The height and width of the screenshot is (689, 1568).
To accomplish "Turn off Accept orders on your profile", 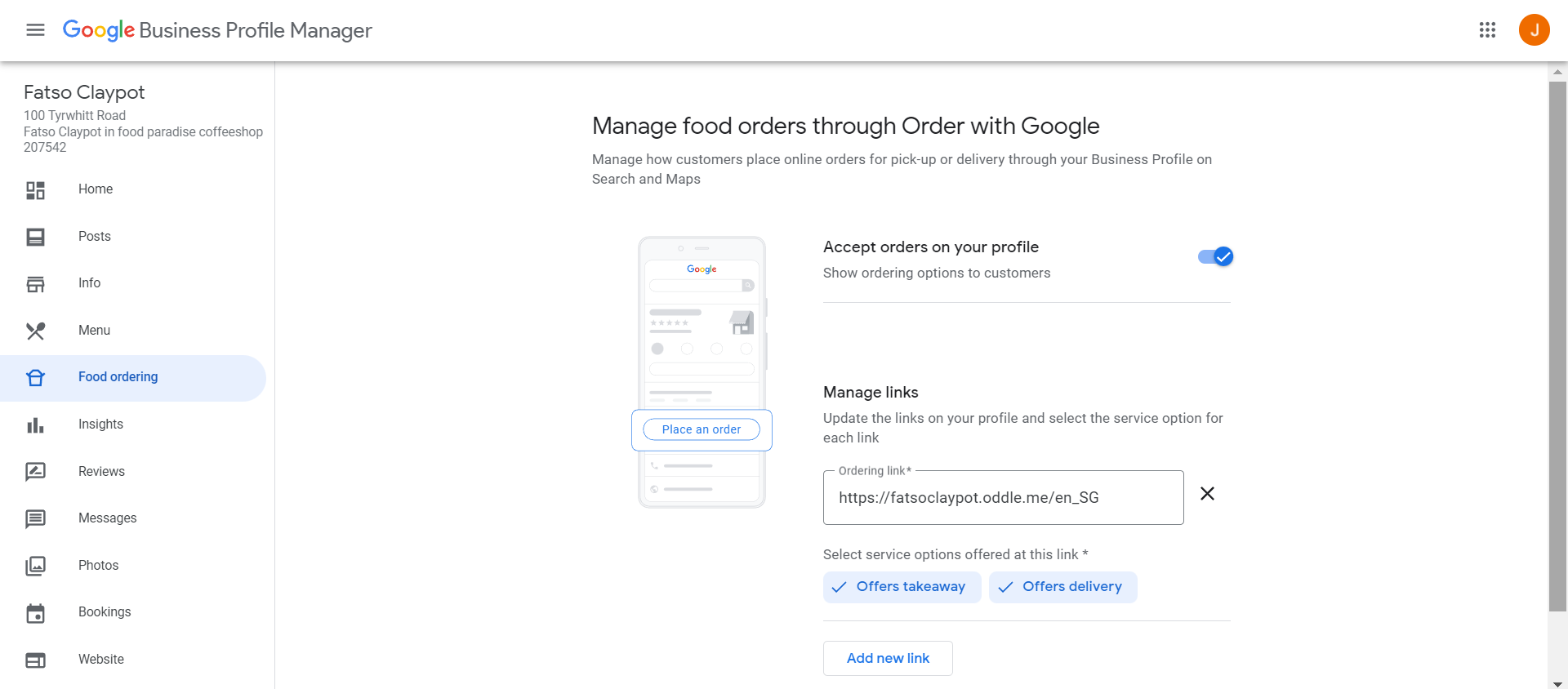I will click(1215, 257).
